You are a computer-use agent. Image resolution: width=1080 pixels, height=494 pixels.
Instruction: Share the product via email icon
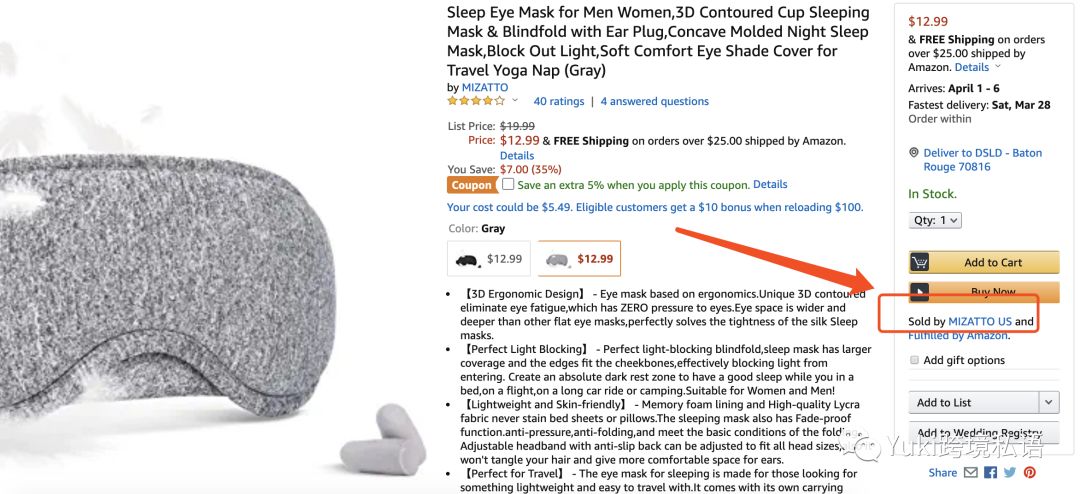(x=970, y=473)
